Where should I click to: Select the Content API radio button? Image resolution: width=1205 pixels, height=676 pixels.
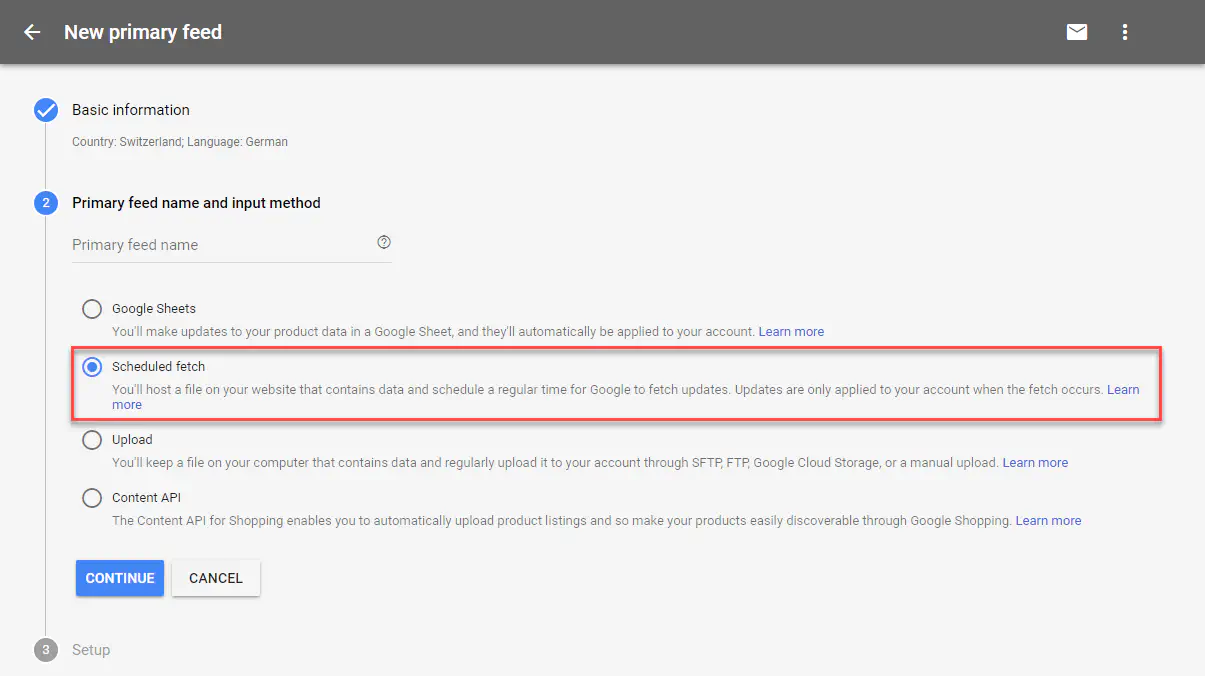(x=92, y=498)
